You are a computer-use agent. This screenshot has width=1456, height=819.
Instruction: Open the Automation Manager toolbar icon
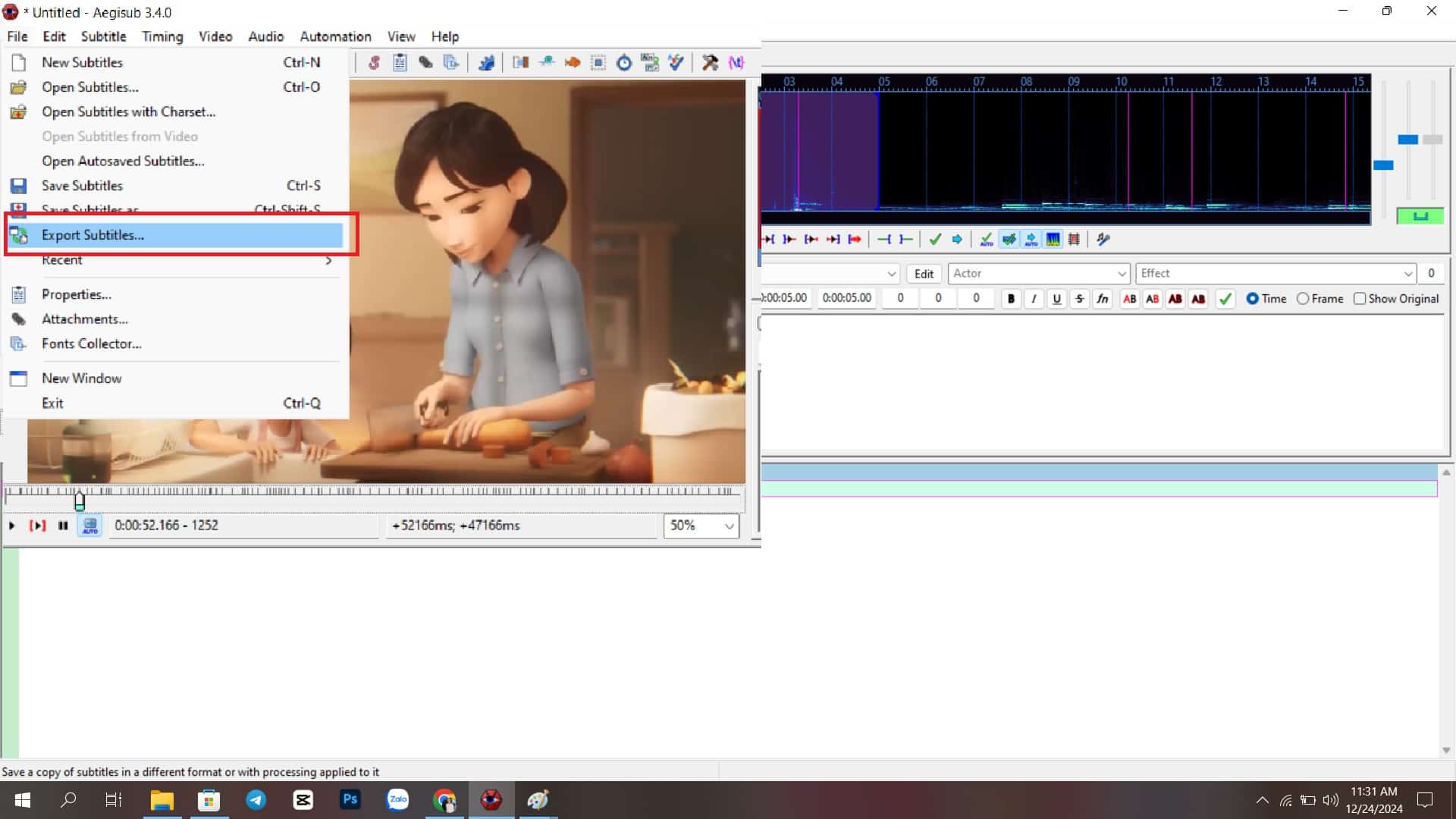coord(487,63)
